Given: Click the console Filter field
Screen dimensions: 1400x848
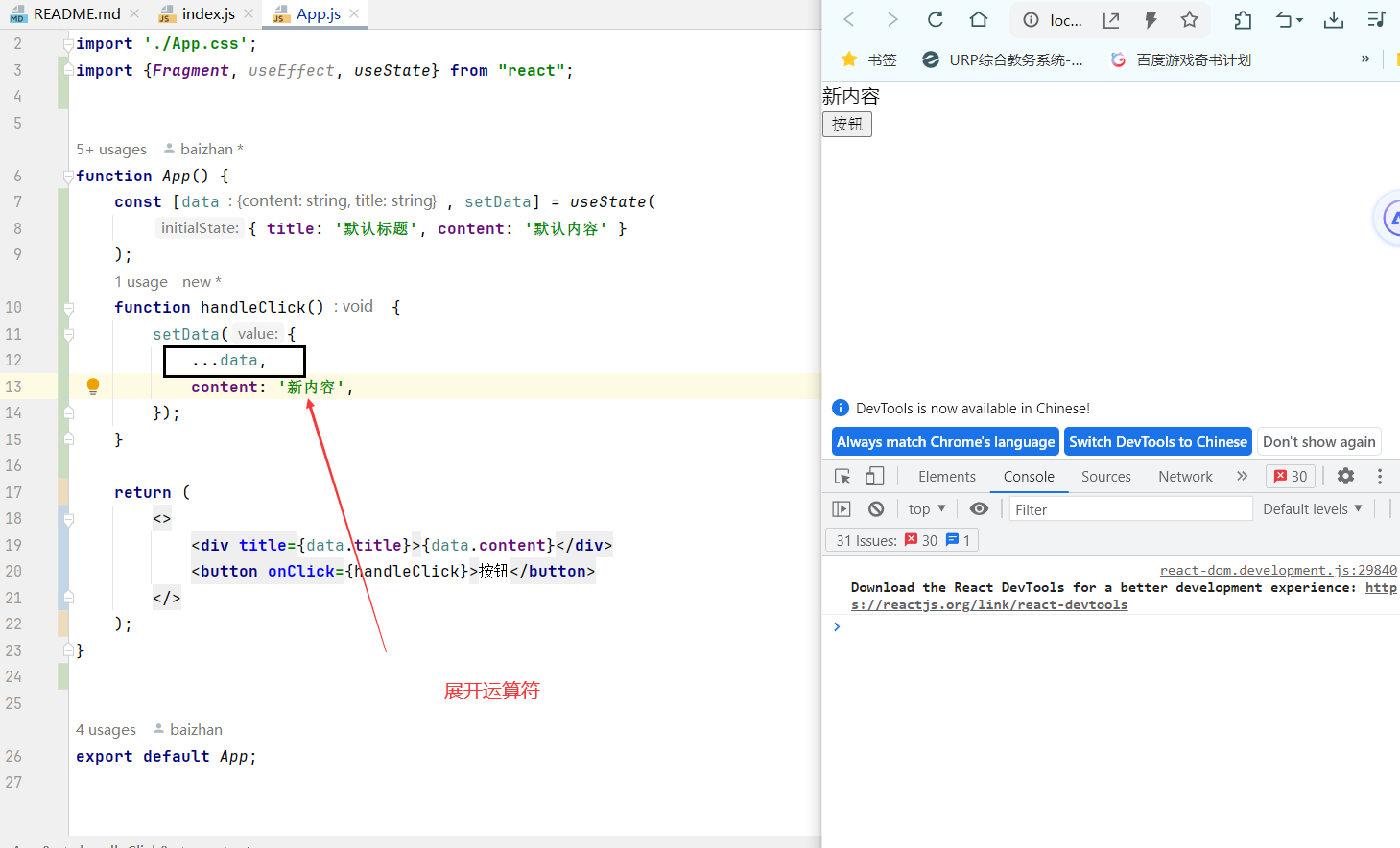Looking at the screenshot, I should [x=1131, y=509].
